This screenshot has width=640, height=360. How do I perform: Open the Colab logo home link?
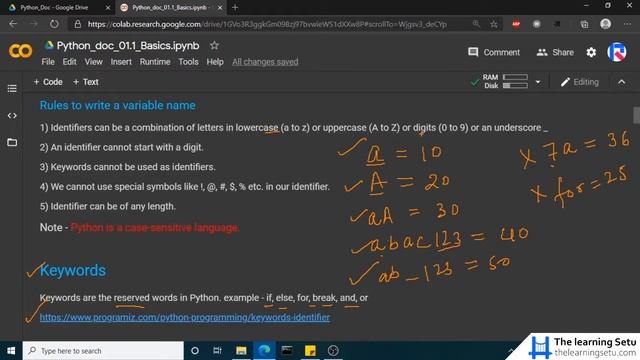coord(20,51)
